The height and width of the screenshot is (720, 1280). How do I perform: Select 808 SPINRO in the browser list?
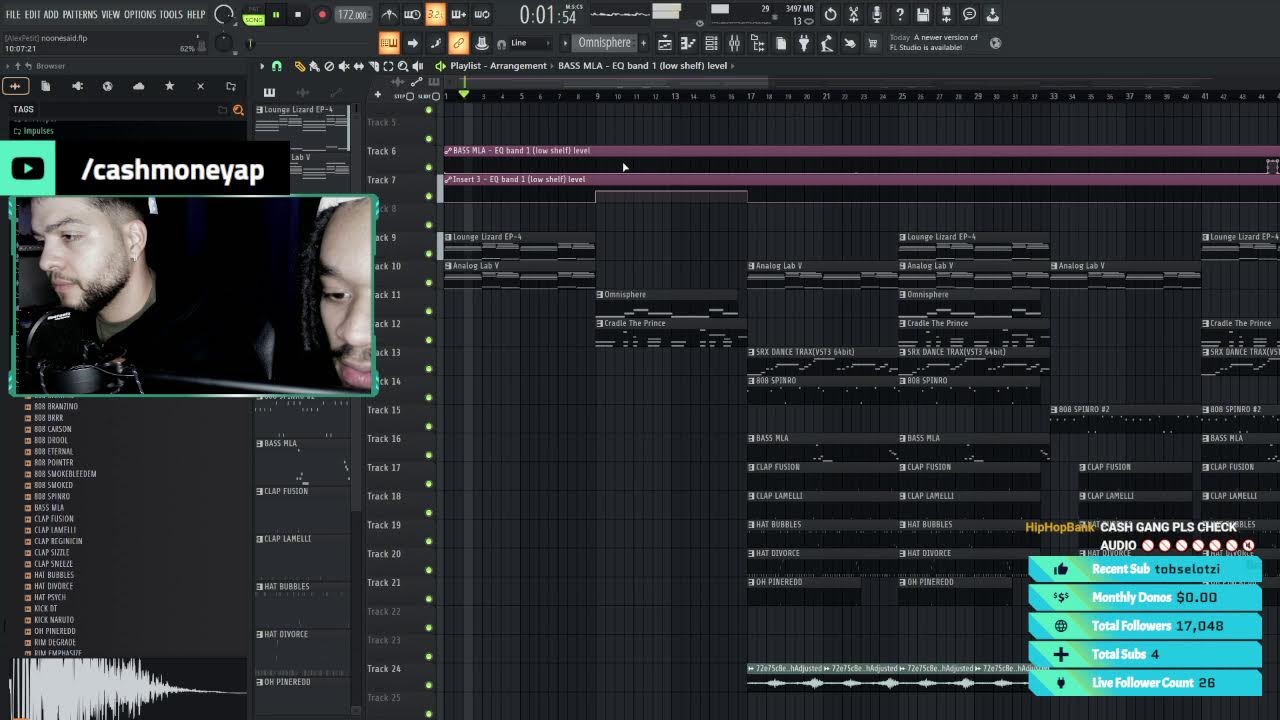52,497
